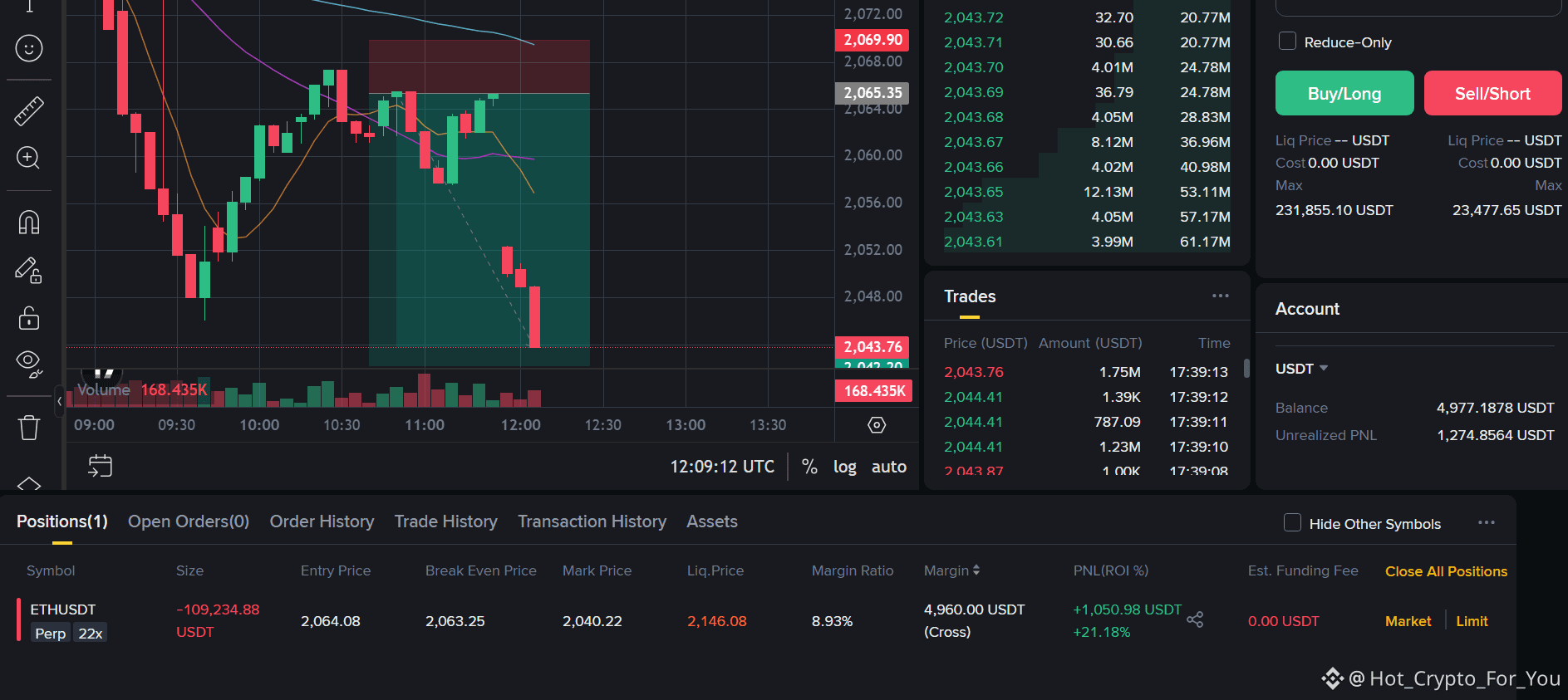Open the Trades panel options menu
This screenshot has height=700, width=1568.
point(1220,296)
